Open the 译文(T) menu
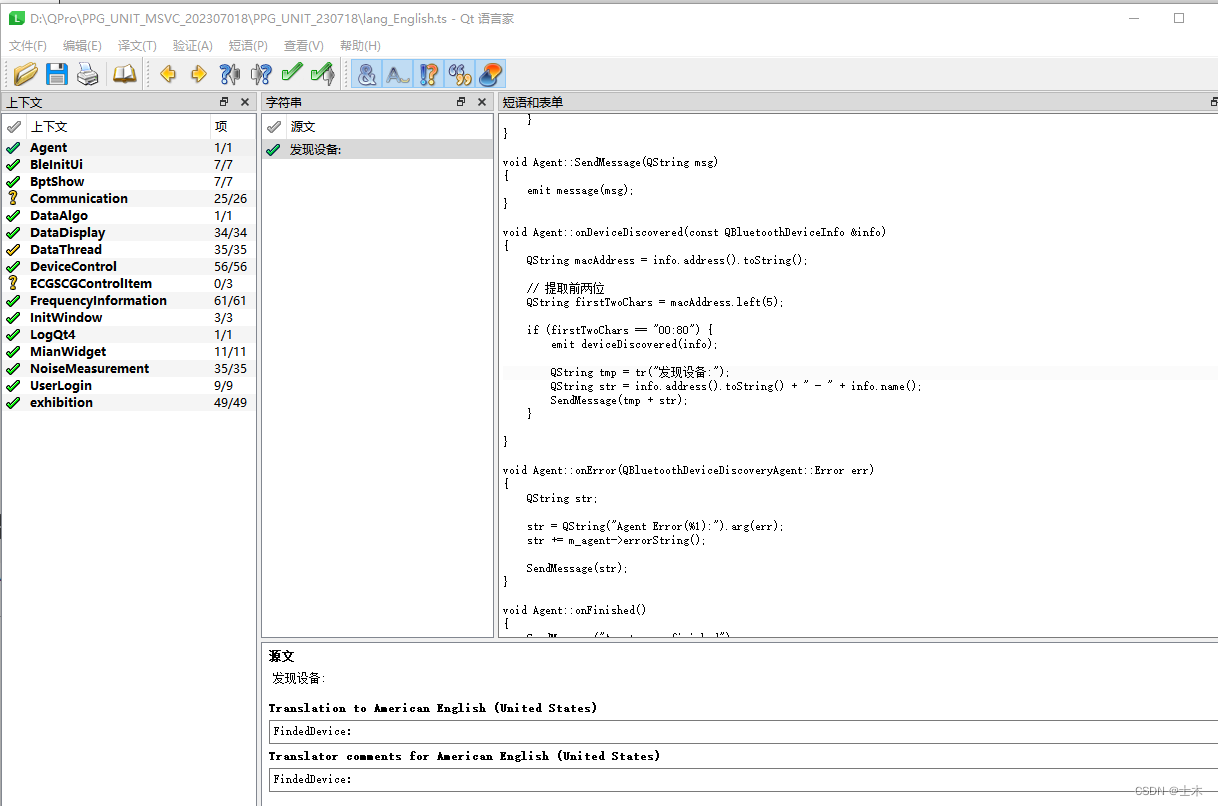Viewport: 1218px width, 806px height. tap(137, 45)
